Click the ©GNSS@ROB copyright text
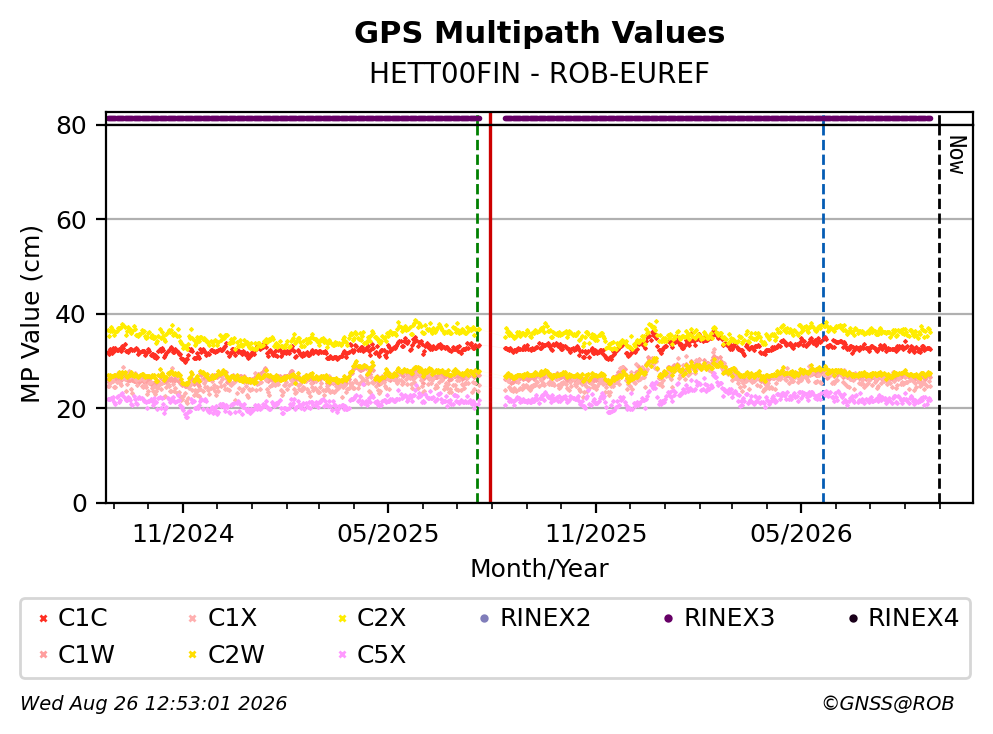 click(888, 704)
